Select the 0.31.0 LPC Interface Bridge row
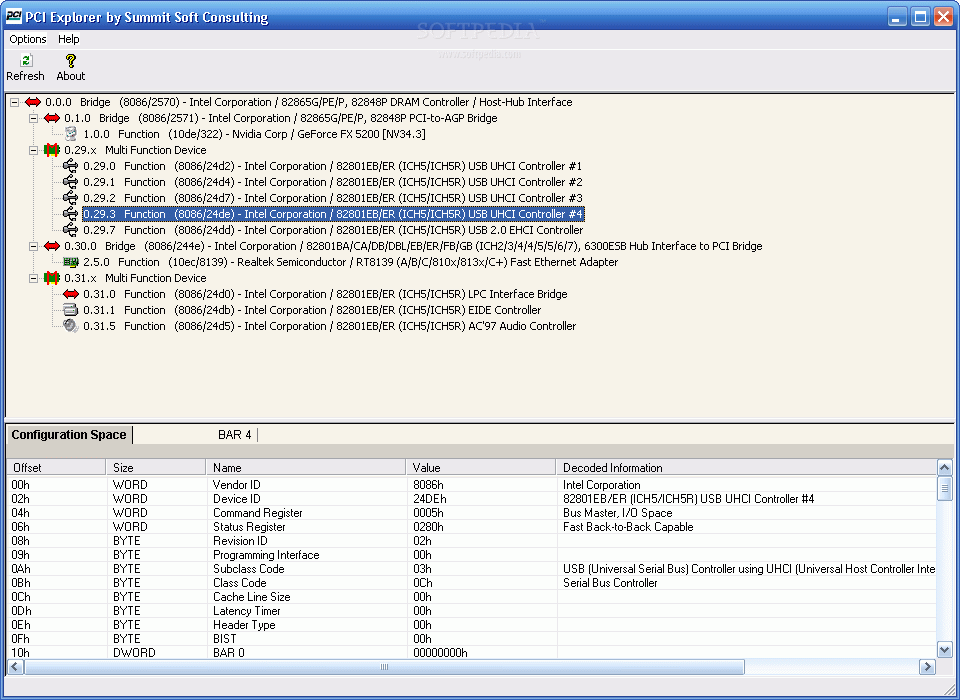Viewport: 960px width, 700px height. (x=325, y=294)
